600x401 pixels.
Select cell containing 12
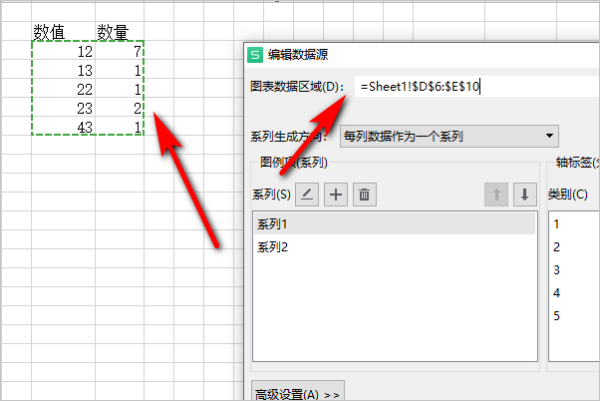coord(64,50)
